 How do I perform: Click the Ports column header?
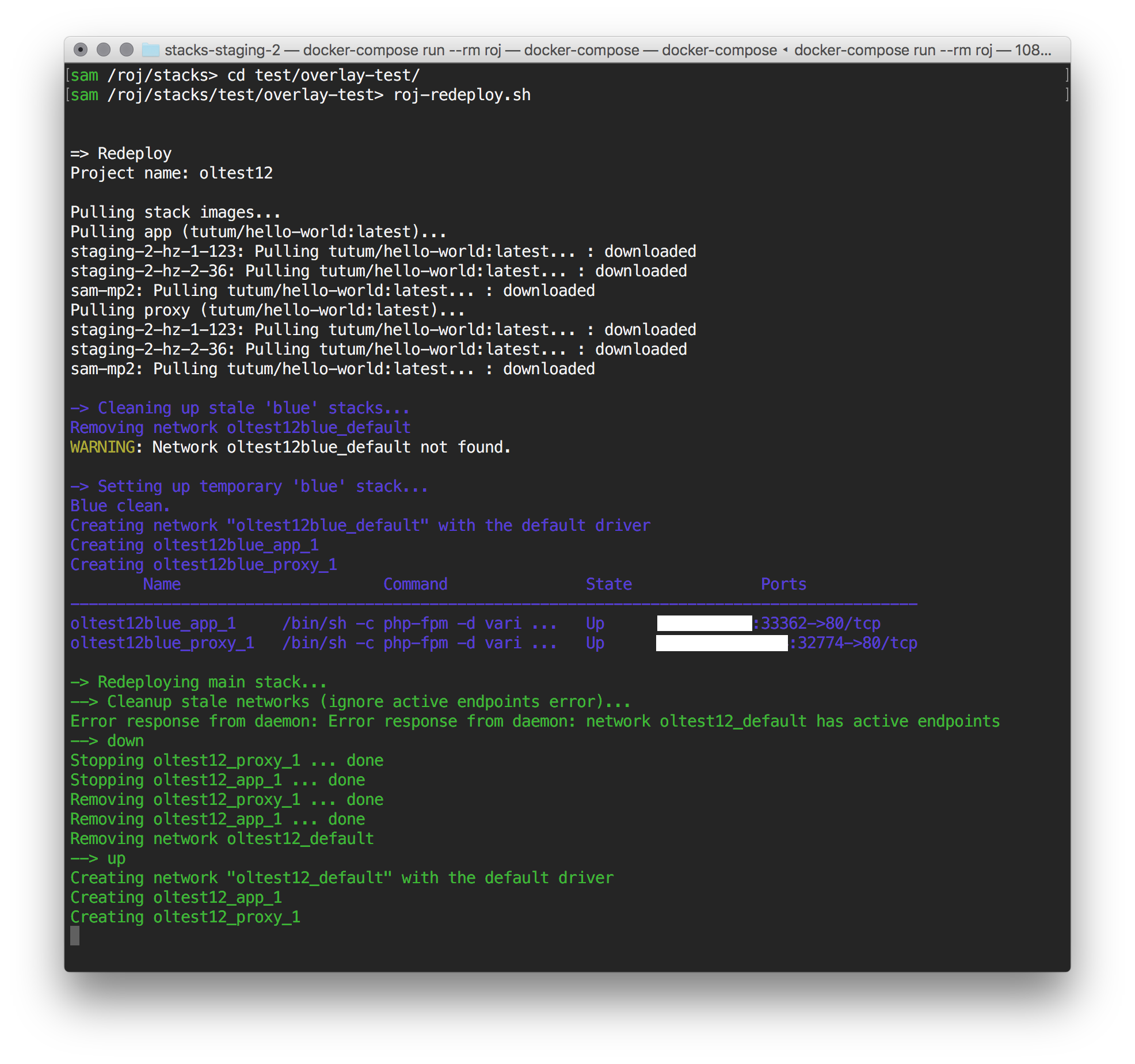point(783,584)
